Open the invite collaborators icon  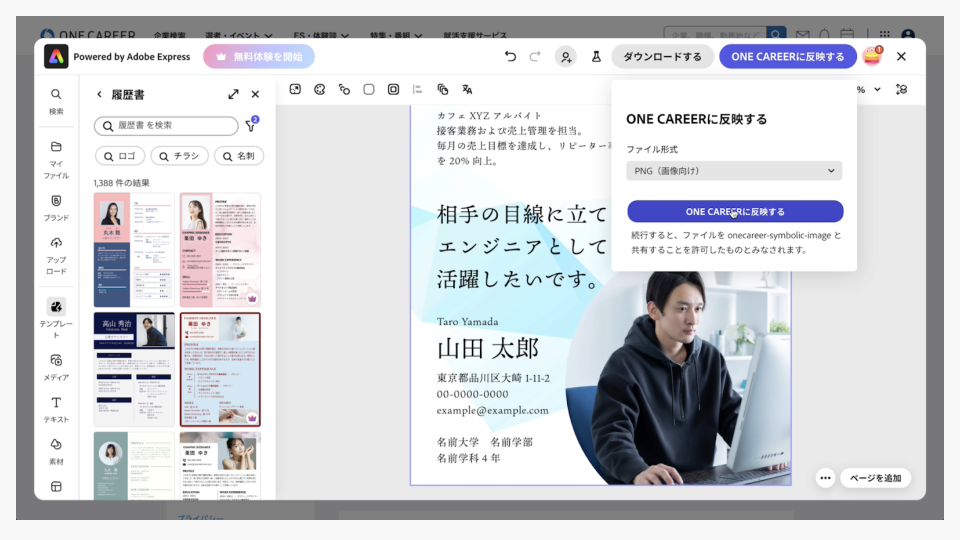pos(566,57)
